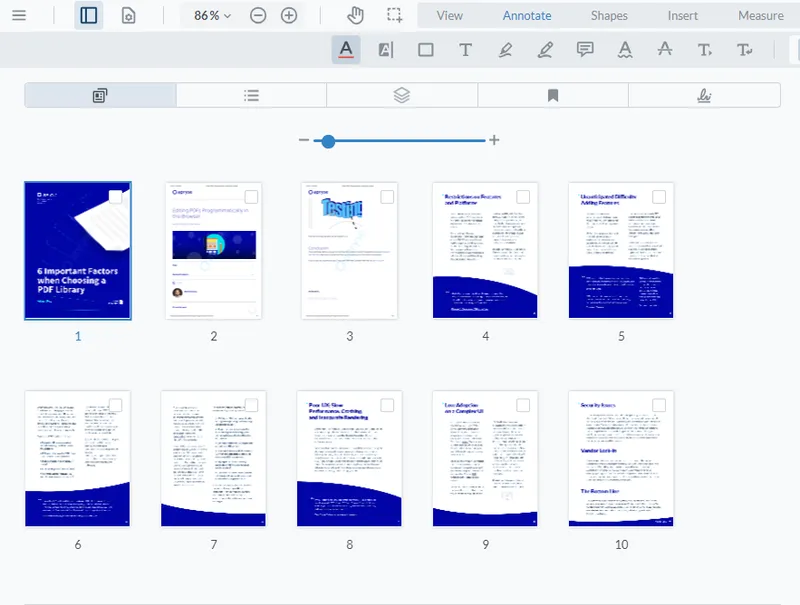Image resolution: width=800 pixels, height=605 pixels.
Task: Select the checkbox on page 8 thumbnail
Action: click(x=387, y=405)
